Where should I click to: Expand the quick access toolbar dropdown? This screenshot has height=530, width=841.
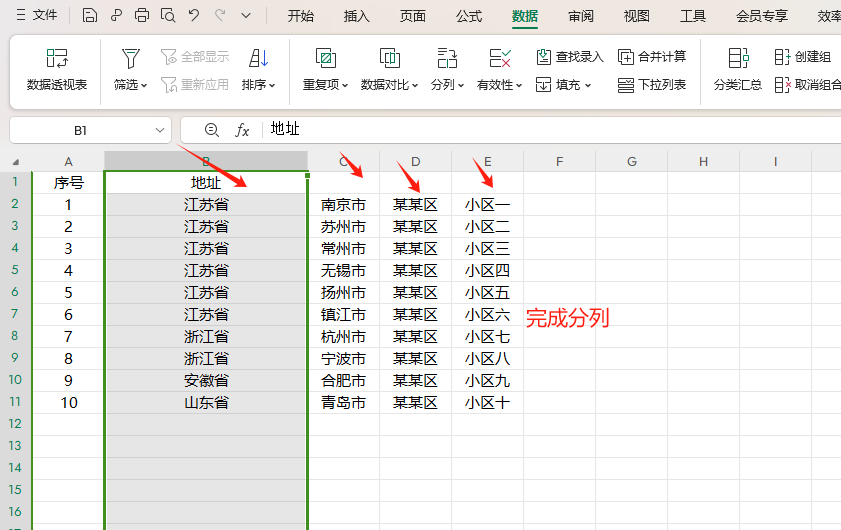(x=246, y=16)
